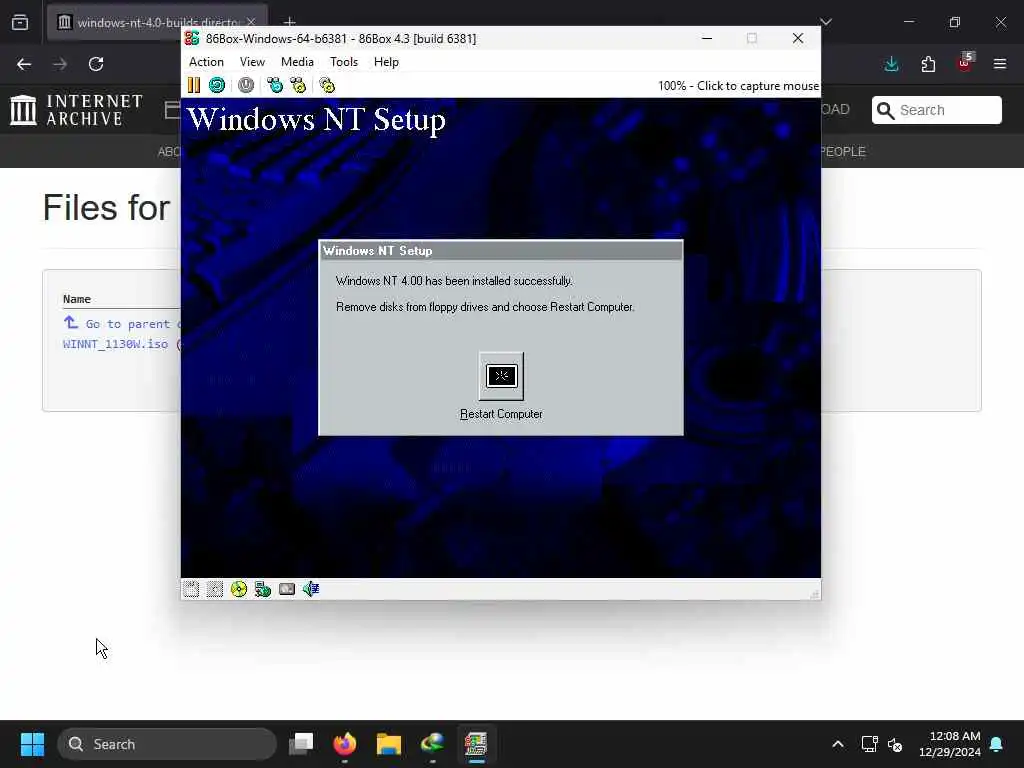The image size is (1024, 768).
Task: Open Firefox extensions puzzle icon
Action: (928, 64)
